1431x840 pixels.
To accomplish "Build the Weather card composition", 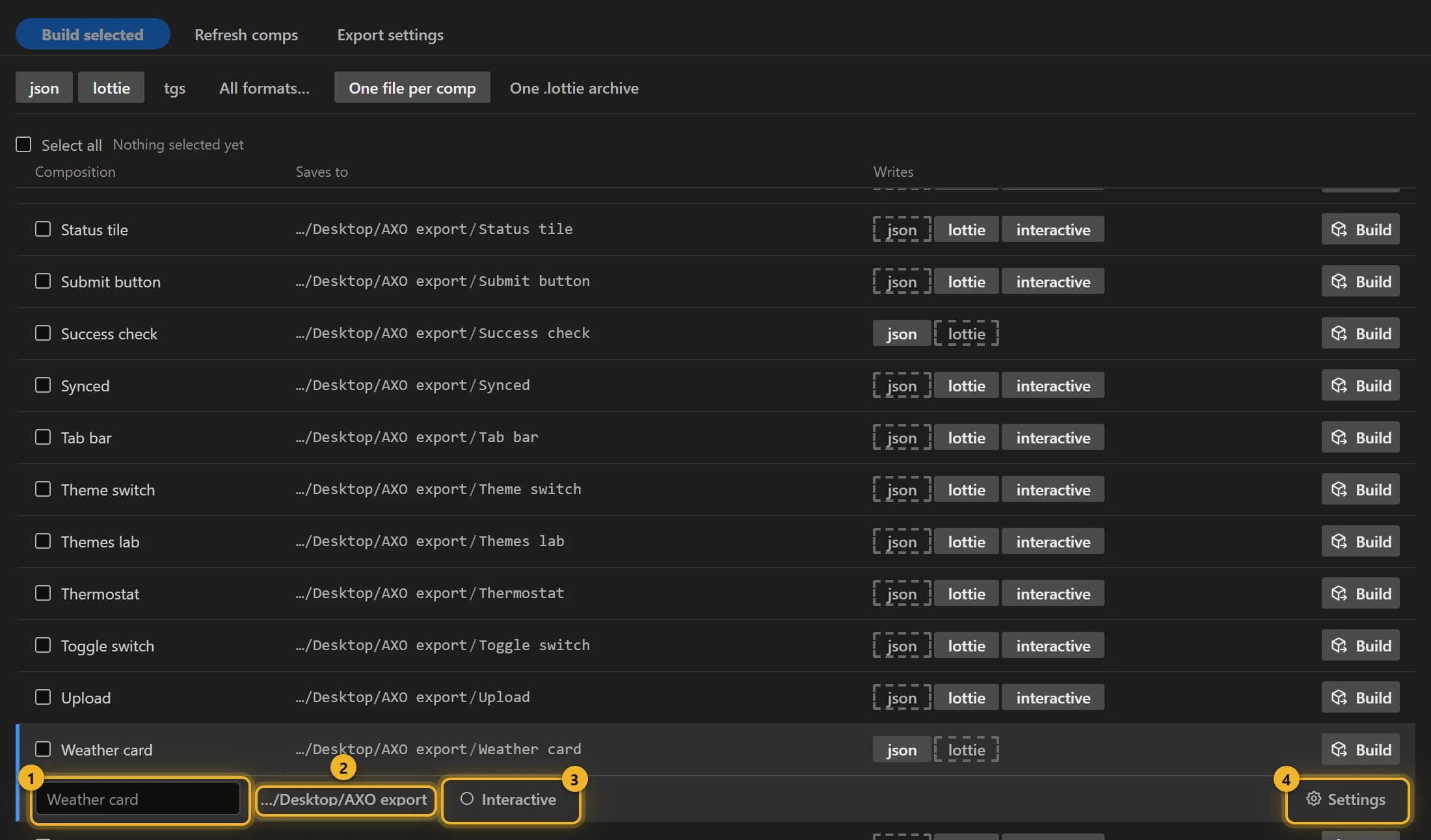I will (1360, 749).
